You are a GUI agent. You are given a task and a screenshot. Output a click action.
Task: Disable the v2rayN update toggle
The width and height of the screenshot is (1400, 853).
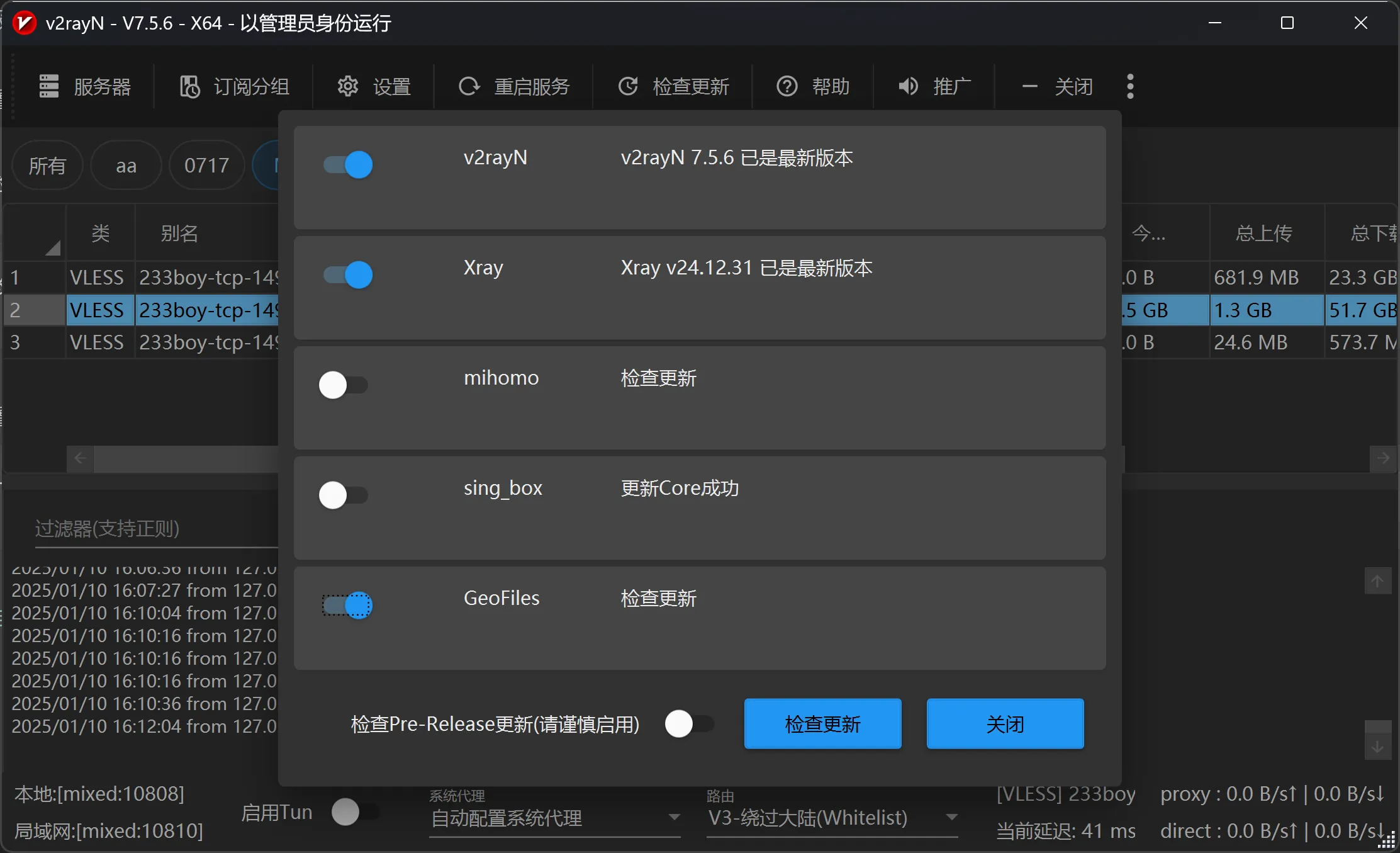pos(347,165)
